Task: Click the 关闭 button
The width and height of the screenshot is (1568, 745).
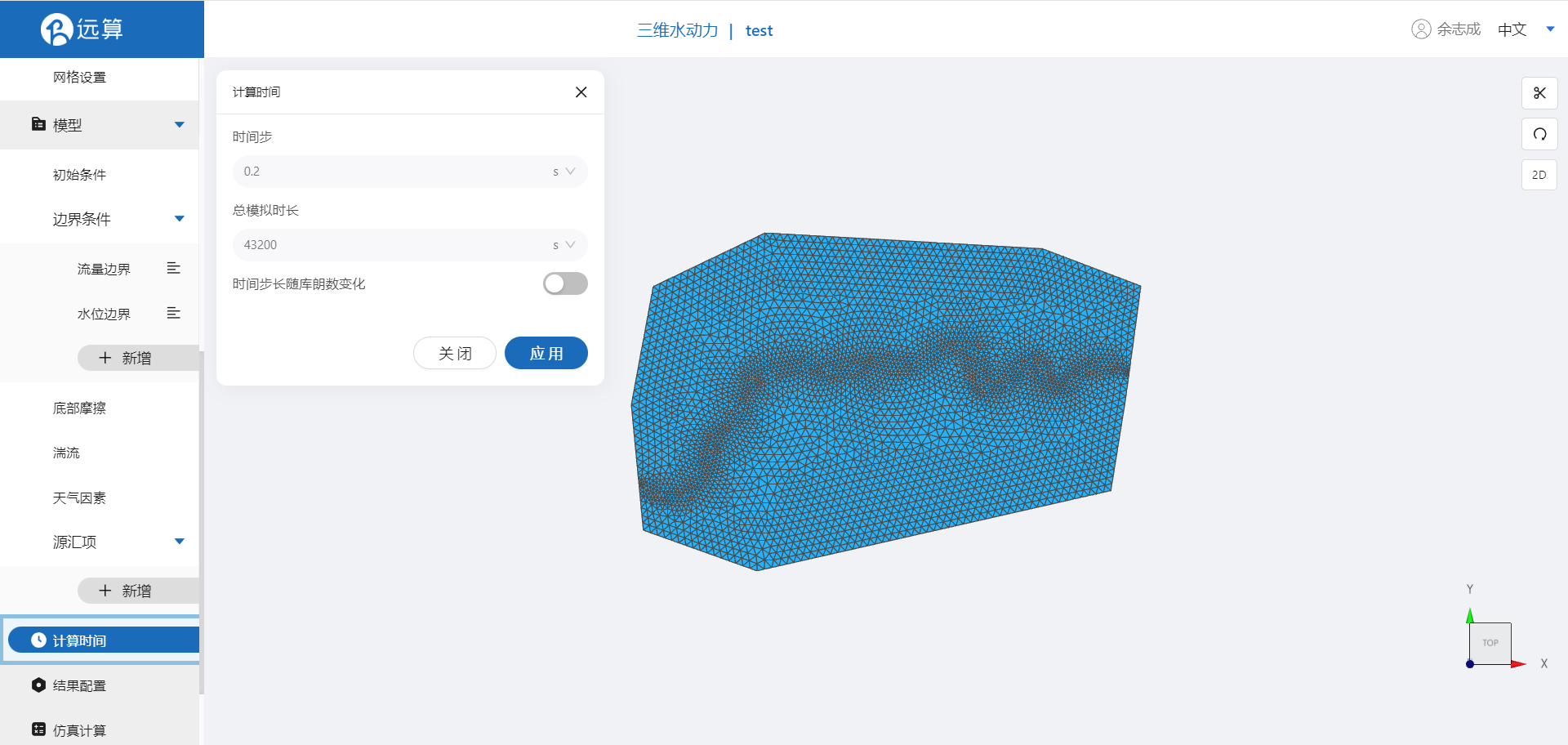Action: pyautogui.click(x=455, y=353)
